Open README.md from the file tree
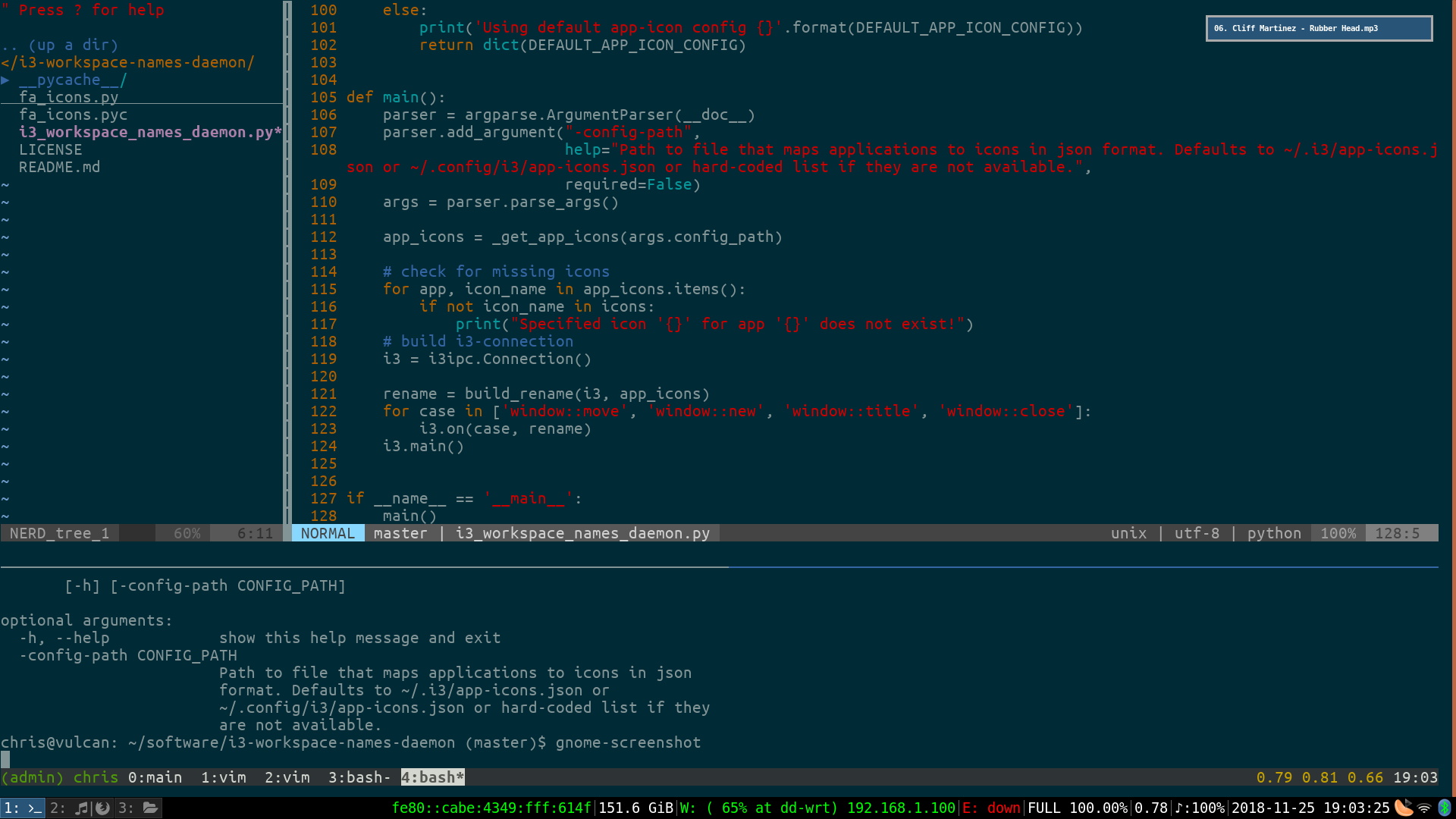Viewport: 1456px width, 819px height. click(x=59, y=168)
